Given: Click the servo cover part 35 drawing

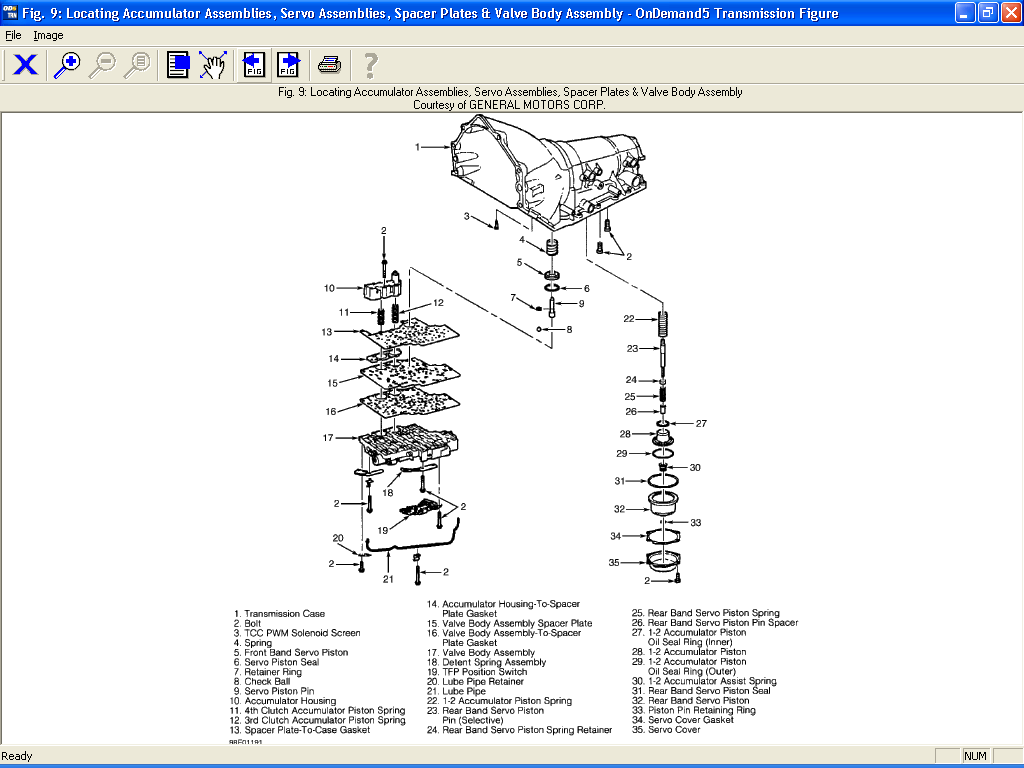Looking at the screenshot, I should (x=664, y=561).
